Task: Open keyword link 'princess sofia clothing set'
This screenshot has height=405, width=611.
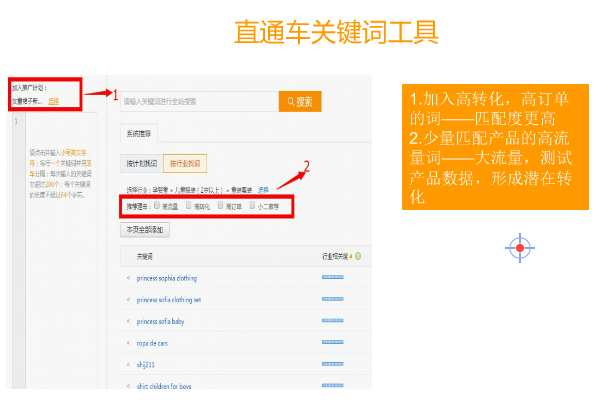Action: coord(169,300)
